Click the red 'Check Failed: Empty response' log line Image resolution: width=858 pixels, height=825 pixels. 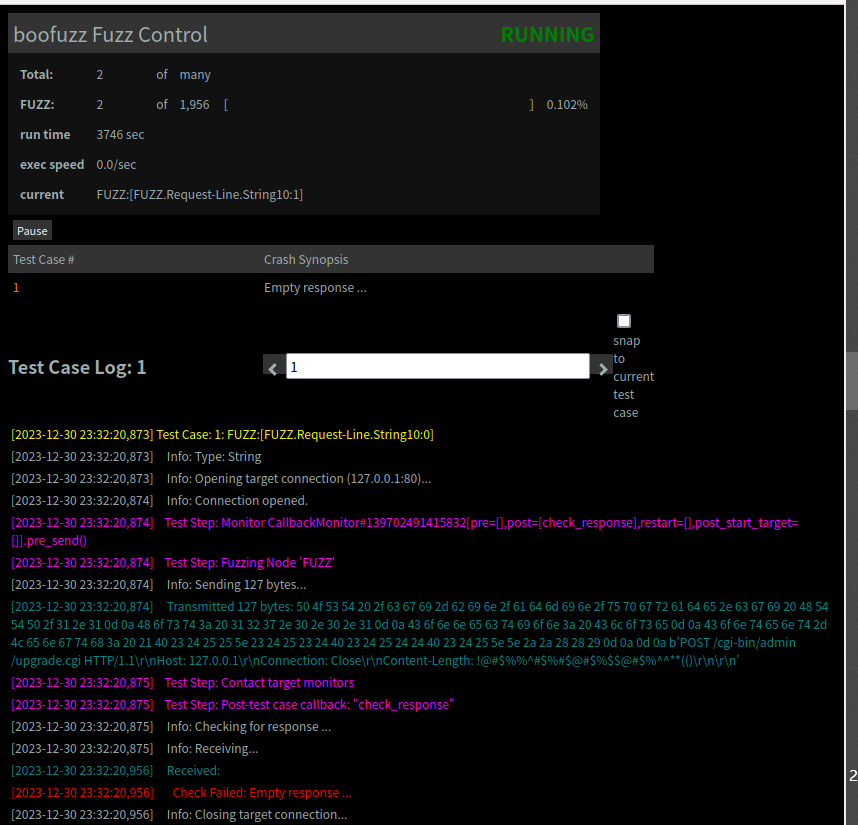[262, 793]
